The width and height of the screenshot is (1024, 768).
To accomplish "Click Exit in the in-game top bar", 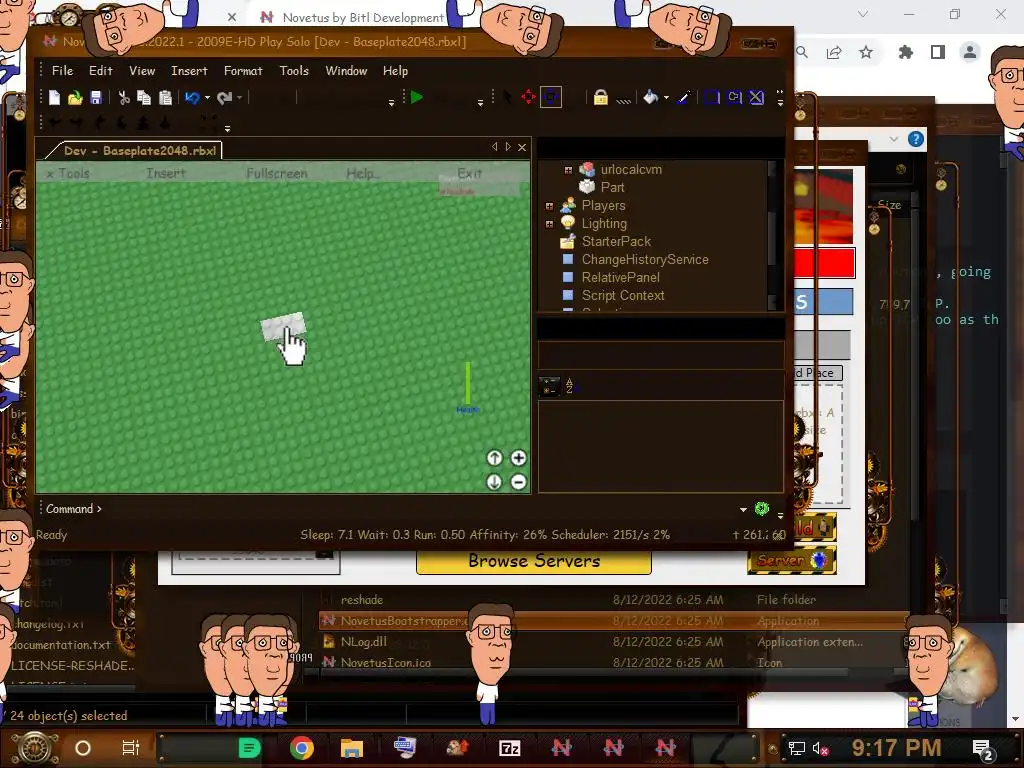I will click(x=469, y=174).
